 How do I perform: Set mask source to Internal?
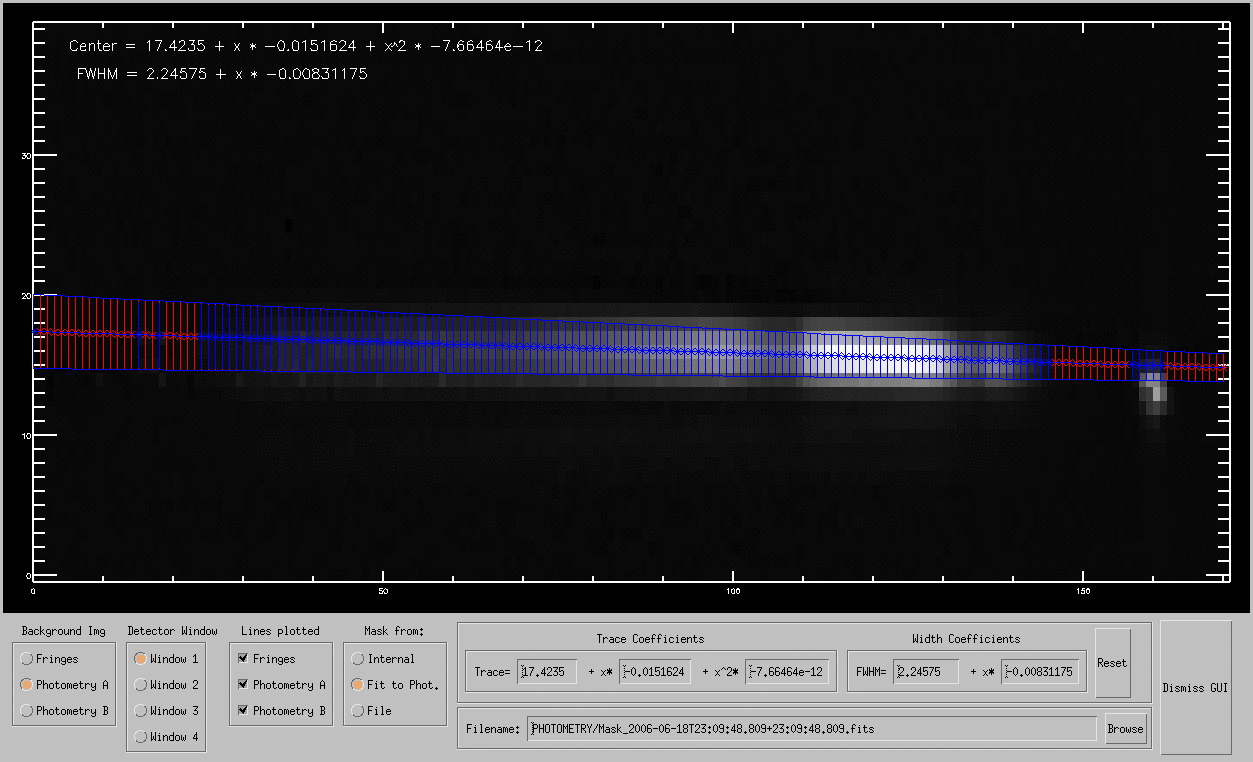click(357, 659)
